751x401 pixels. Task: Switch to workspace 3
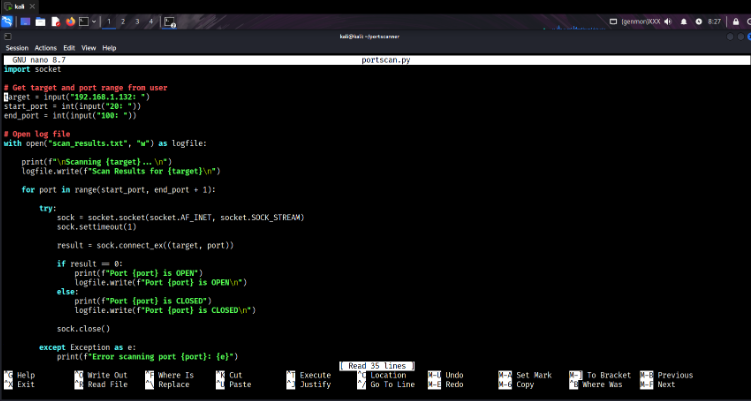(x=137, y=22)
